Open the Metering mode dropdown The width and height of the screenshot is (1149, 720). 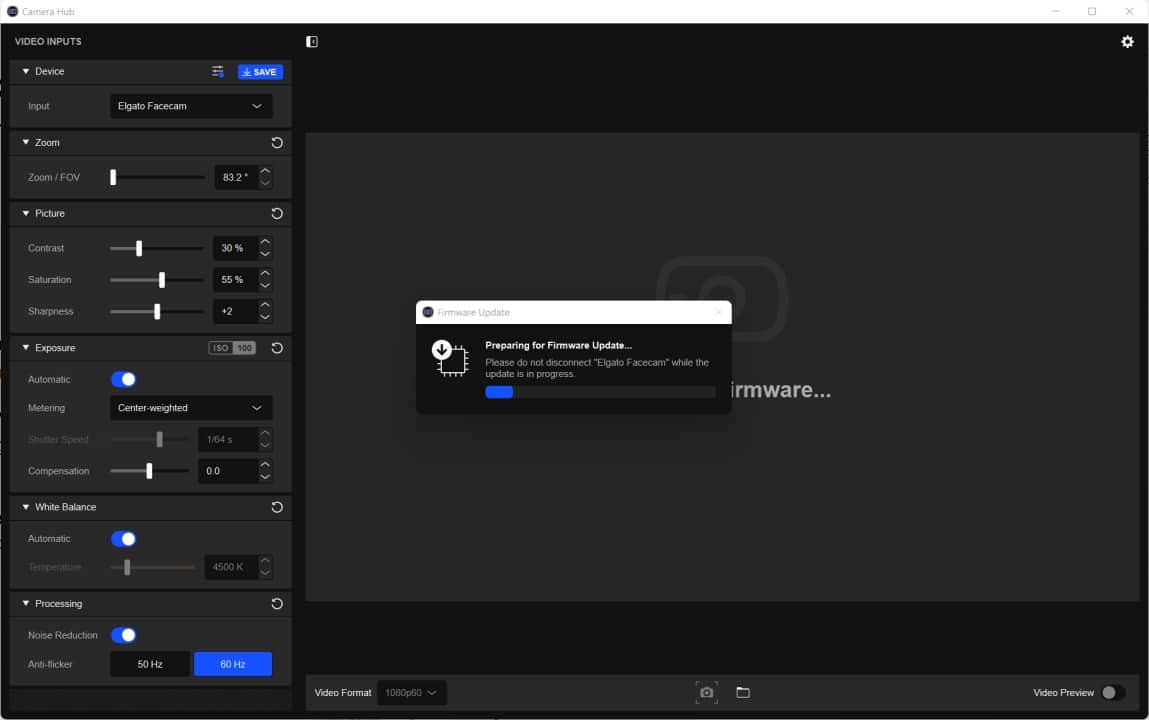click(190, 408)
